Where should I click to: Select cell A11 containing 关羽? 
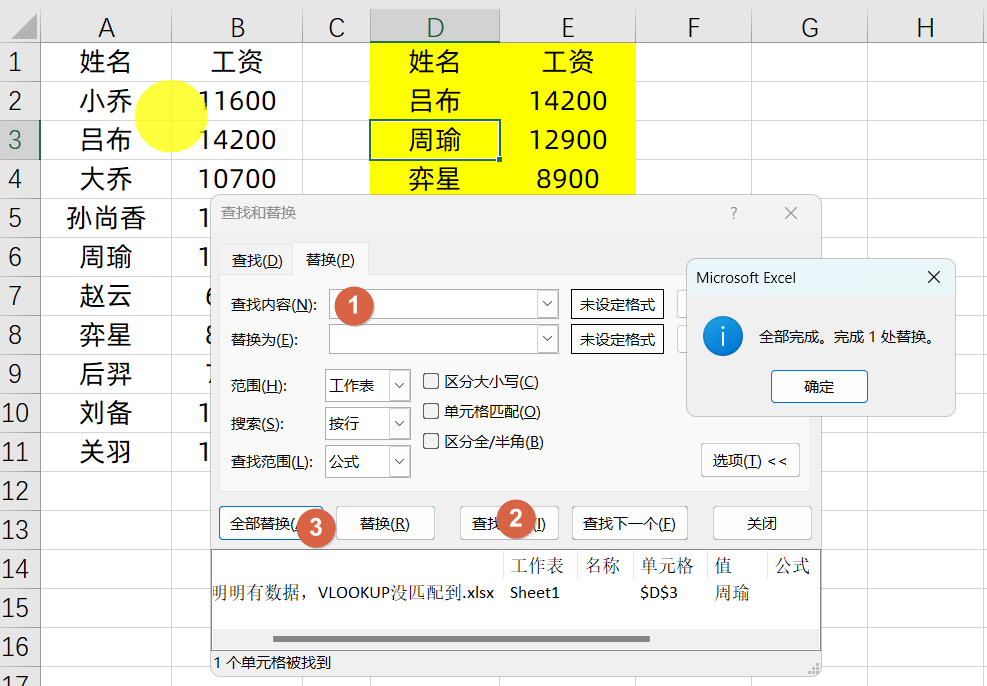106,452
